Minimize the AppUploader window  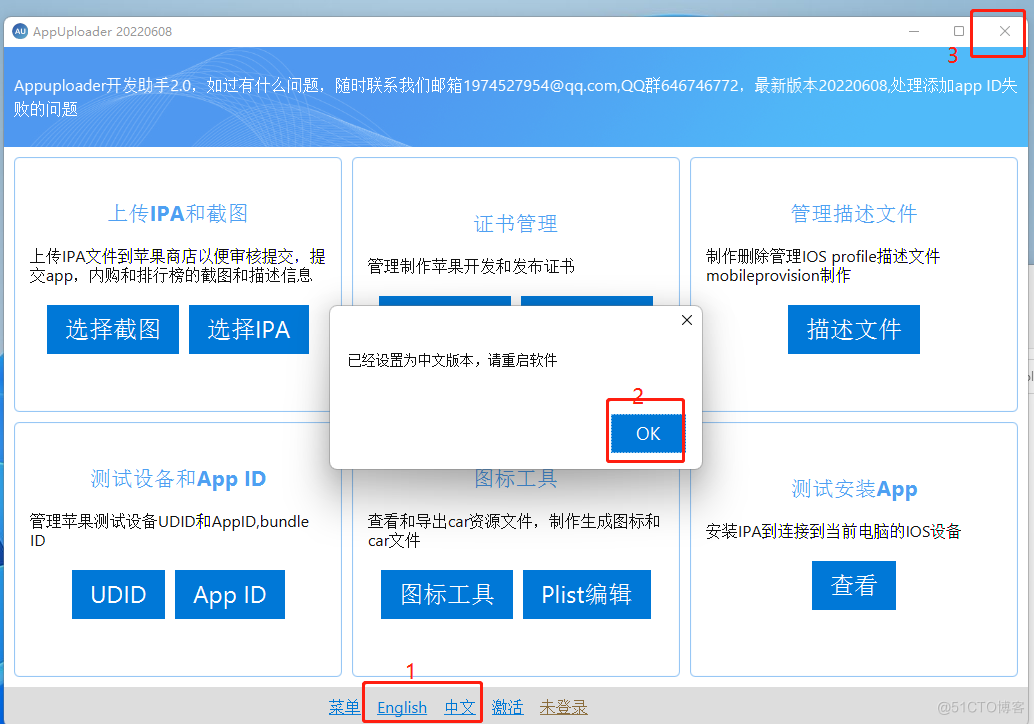[x=914, y=31]
